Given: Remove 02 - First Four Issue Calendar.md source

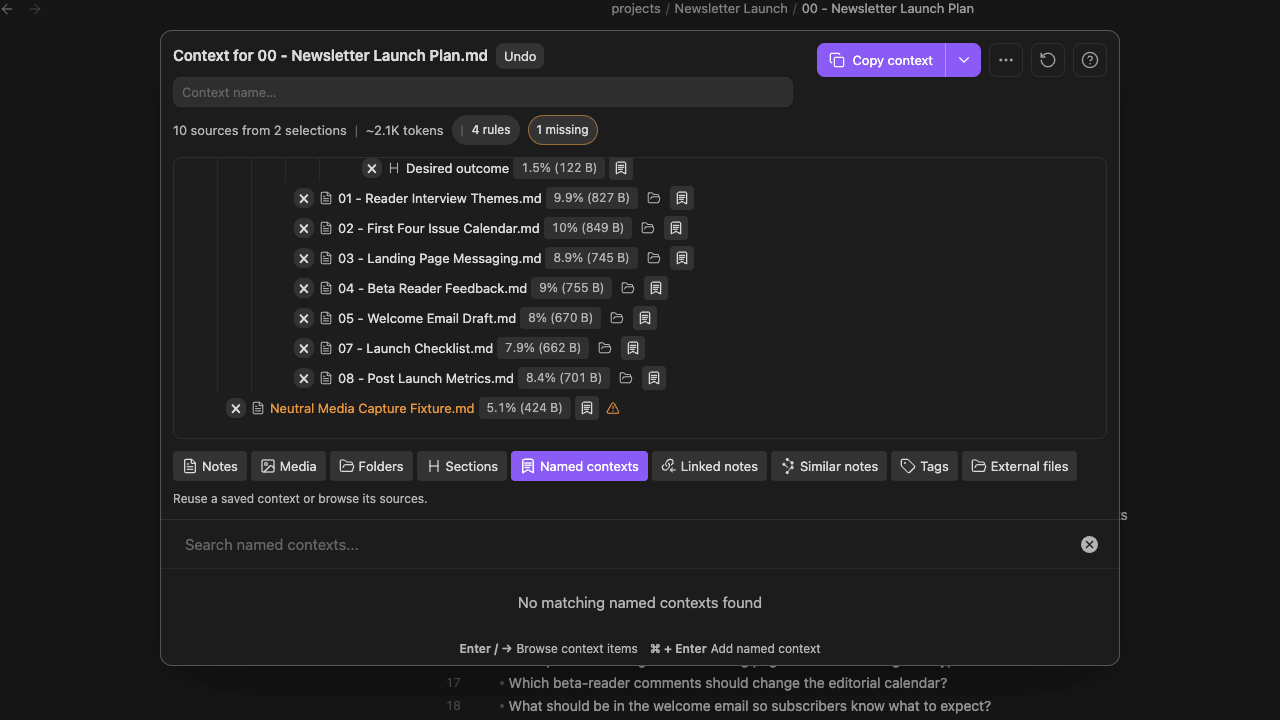Looking at the screenshot, I should tap(304, 228).
